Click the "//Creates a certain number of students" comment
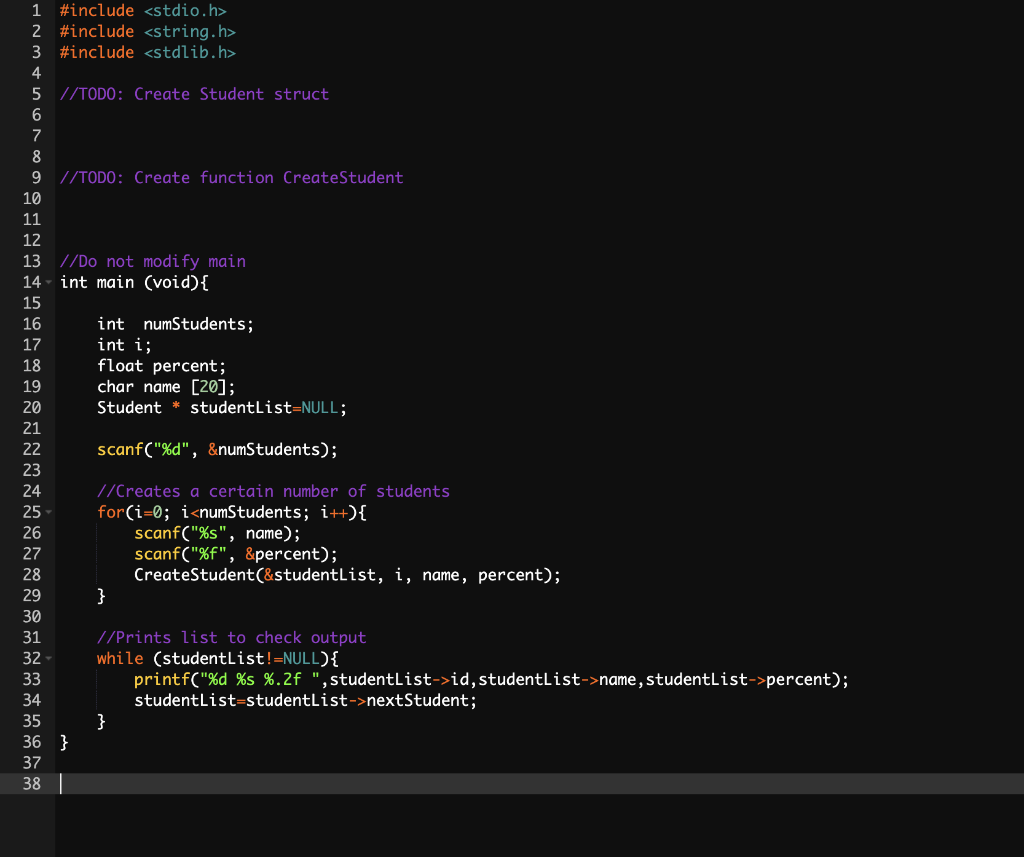 click(273, 491)
